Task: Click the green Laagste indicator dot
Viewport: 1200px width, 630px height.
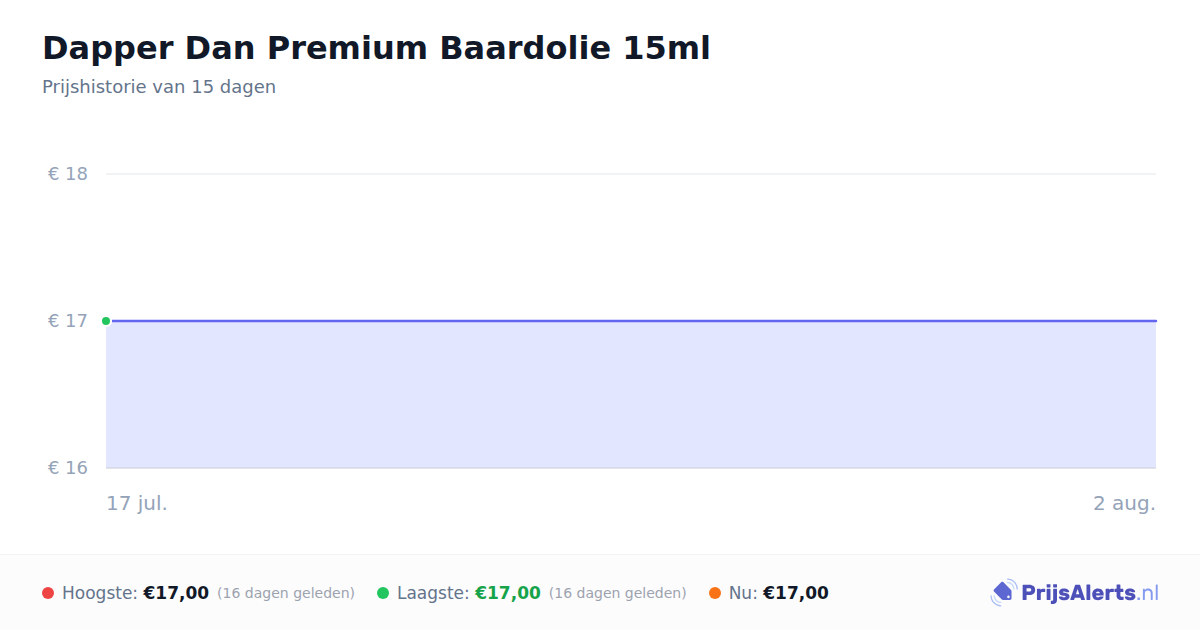Action: [x=383, y=593]
